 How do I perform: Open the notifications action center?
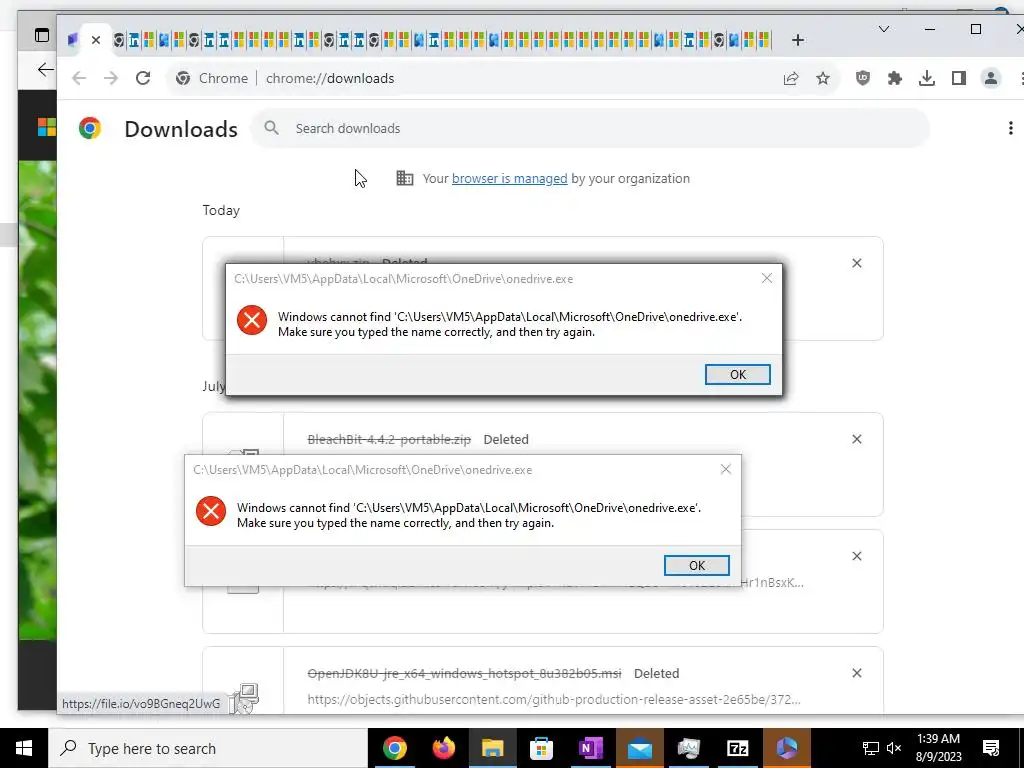[991, 748]
